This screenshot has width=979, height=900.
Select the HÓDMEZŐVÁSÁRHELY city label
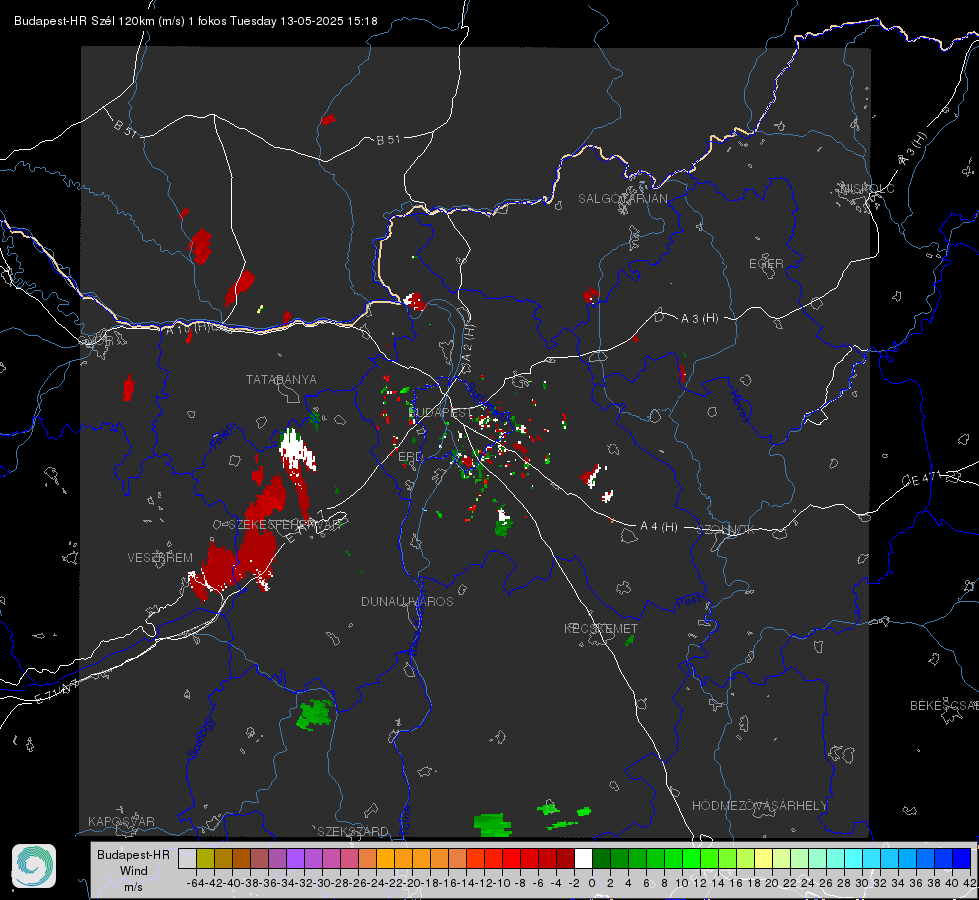pyautogui.click(x=760, y=806)
